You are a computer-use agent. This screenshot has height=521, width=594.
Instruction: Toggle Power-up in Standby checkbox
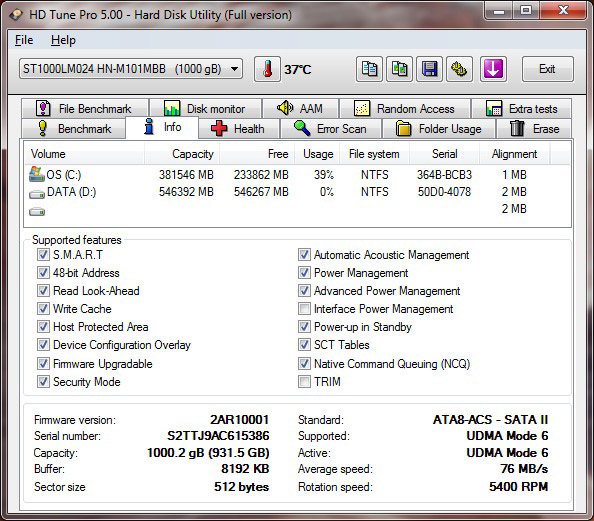coord(304,326)
